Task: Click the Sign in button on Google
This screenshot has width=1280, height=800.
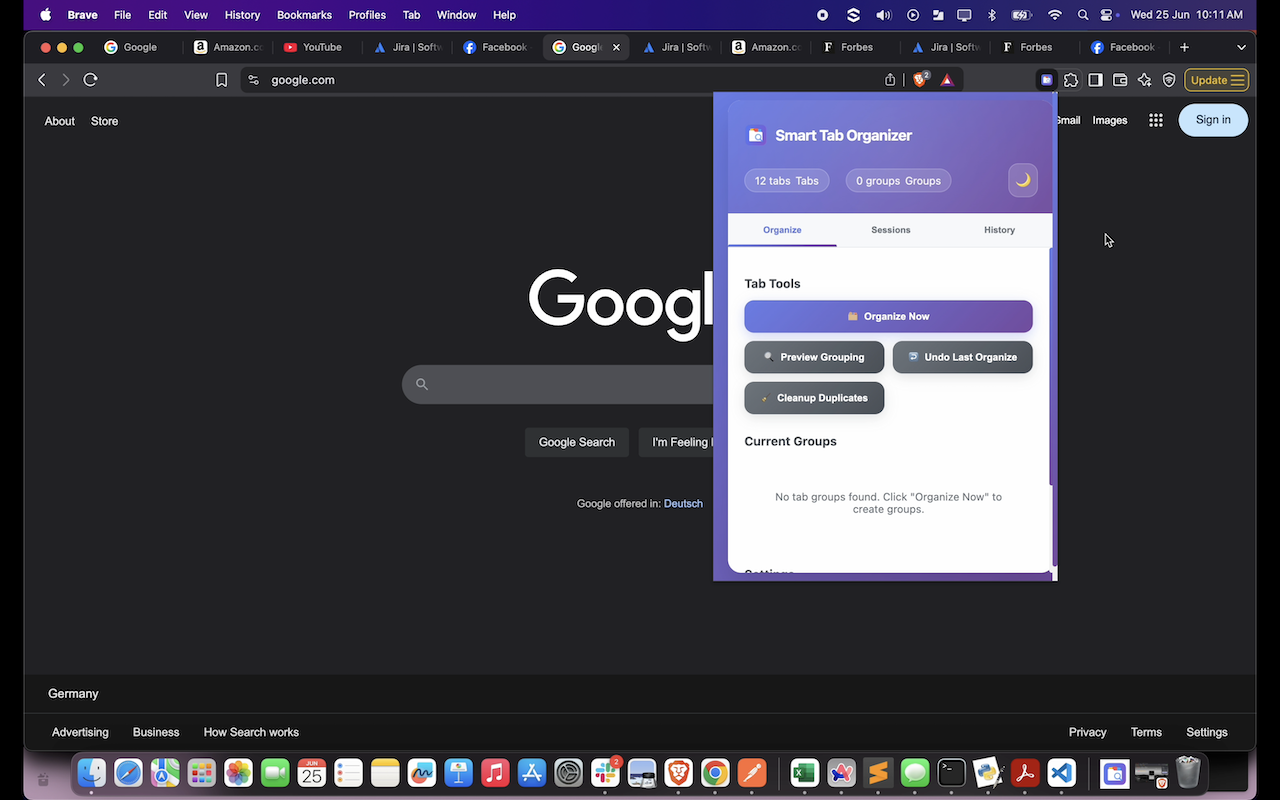Action: pyautogui.click(x=1213, y=120)
